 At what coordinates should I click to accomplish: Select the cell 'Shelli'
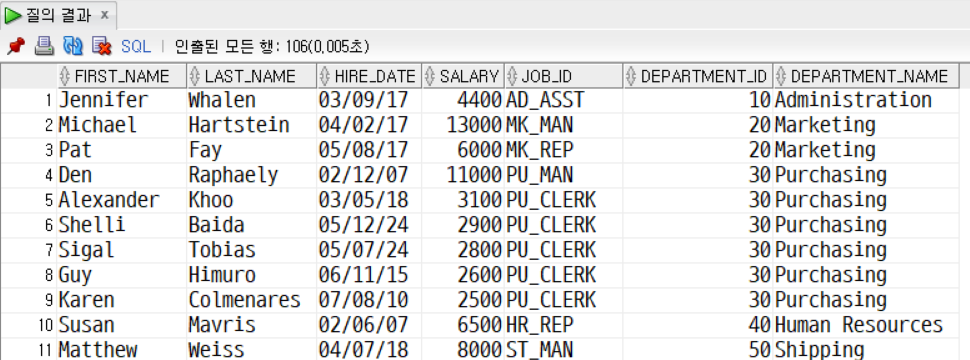click(x=122, y=225)
